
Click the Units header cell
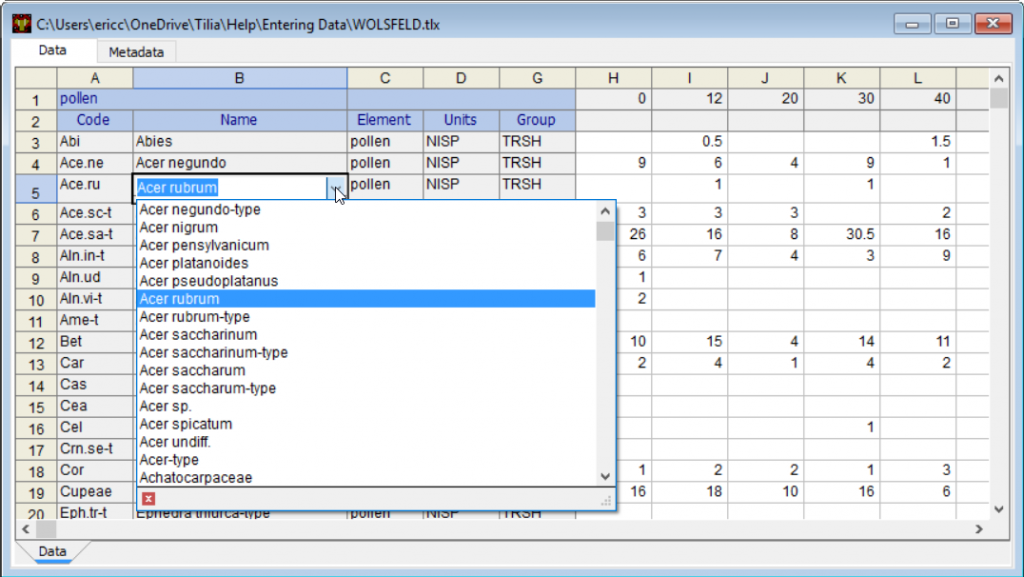pyautogui.click(x=461, y=120)
